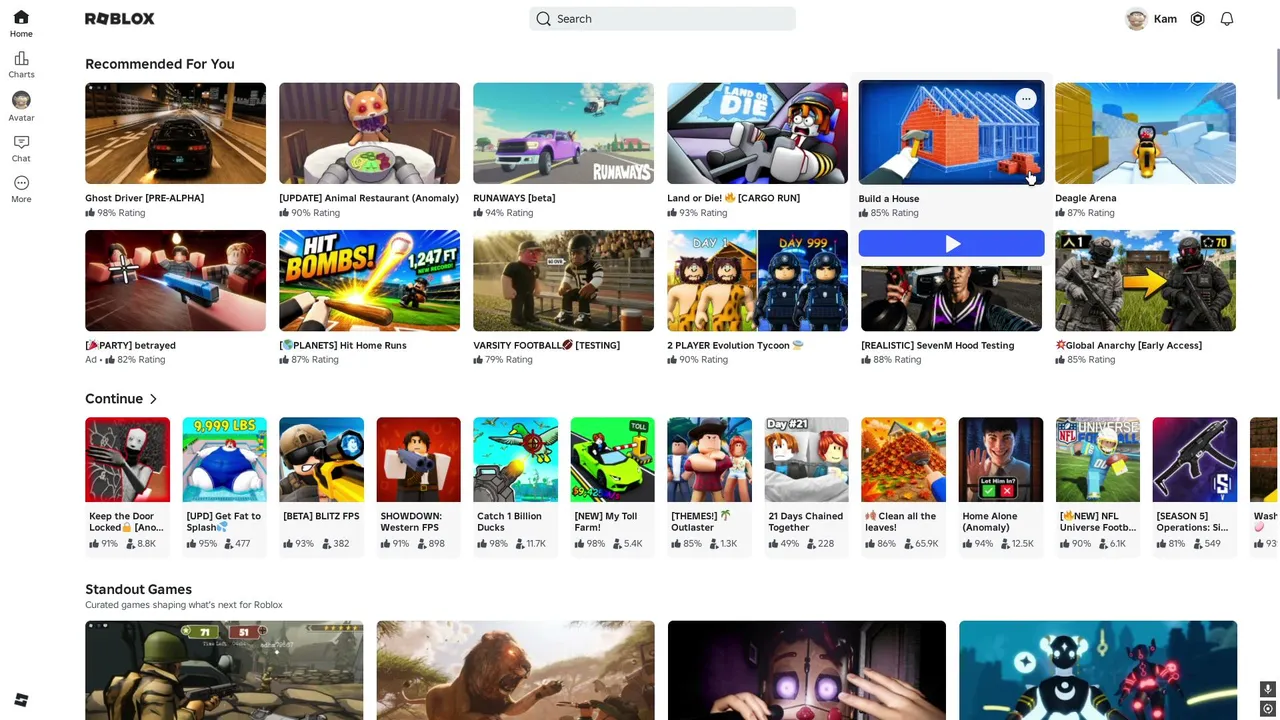This screenshot has height=720, width=1280.
Task: Open Charts from the left sidebar
Action: click(21, 65)
